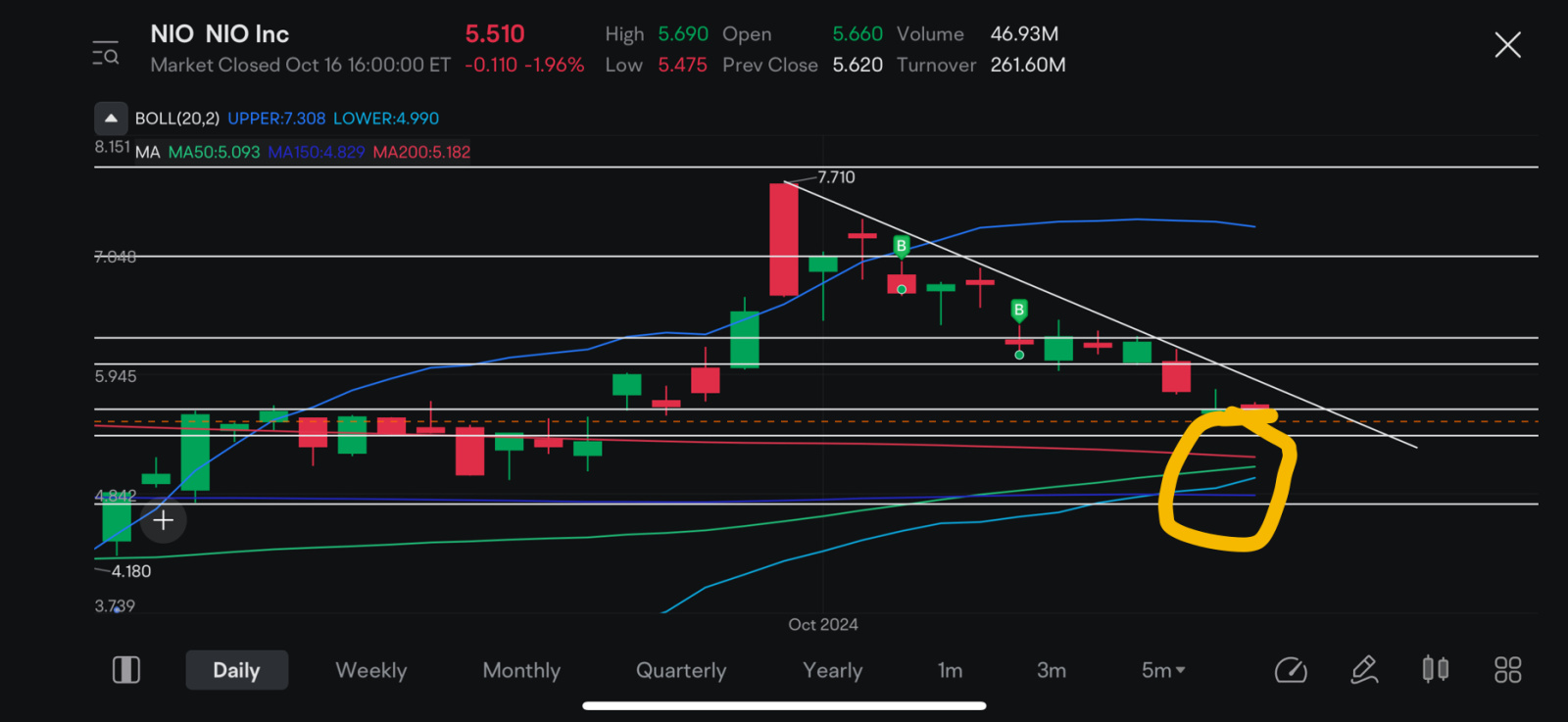Screen dimensions: 1568x722
Task: Switch to the Weekly timeframe
Action: [x=371, y=670]
